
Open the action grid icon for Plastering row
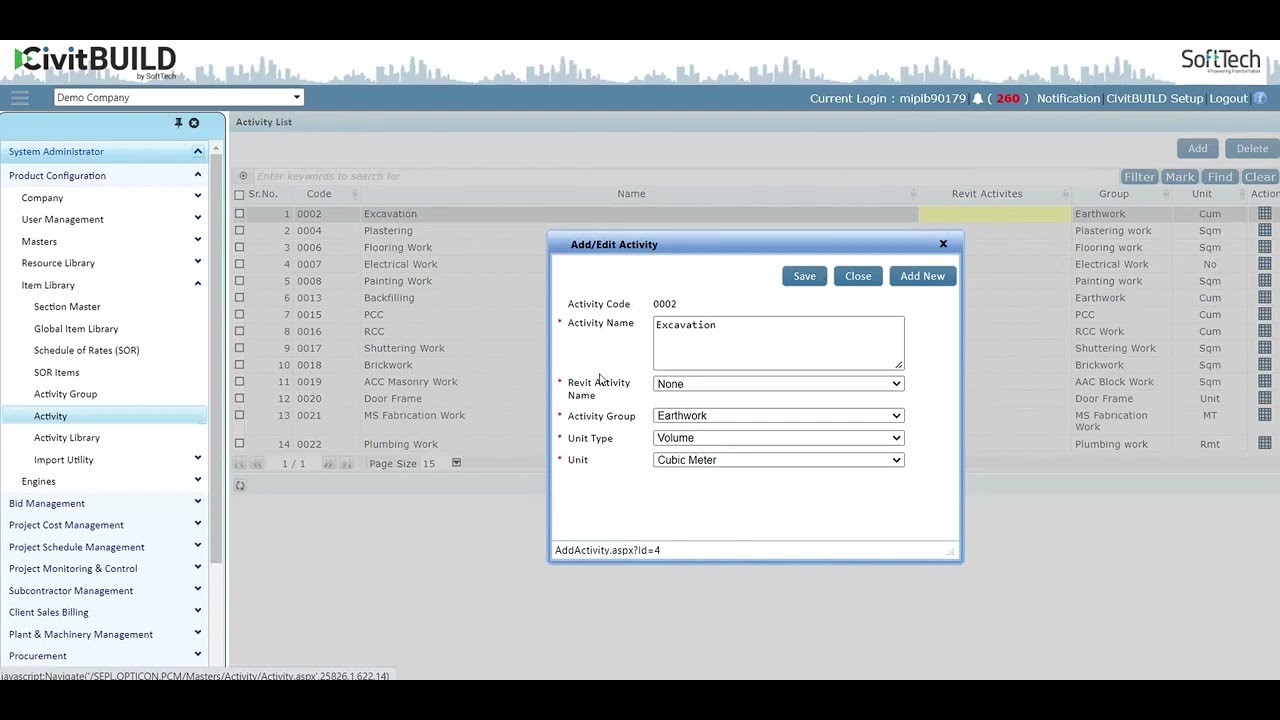coord(1265,231)
